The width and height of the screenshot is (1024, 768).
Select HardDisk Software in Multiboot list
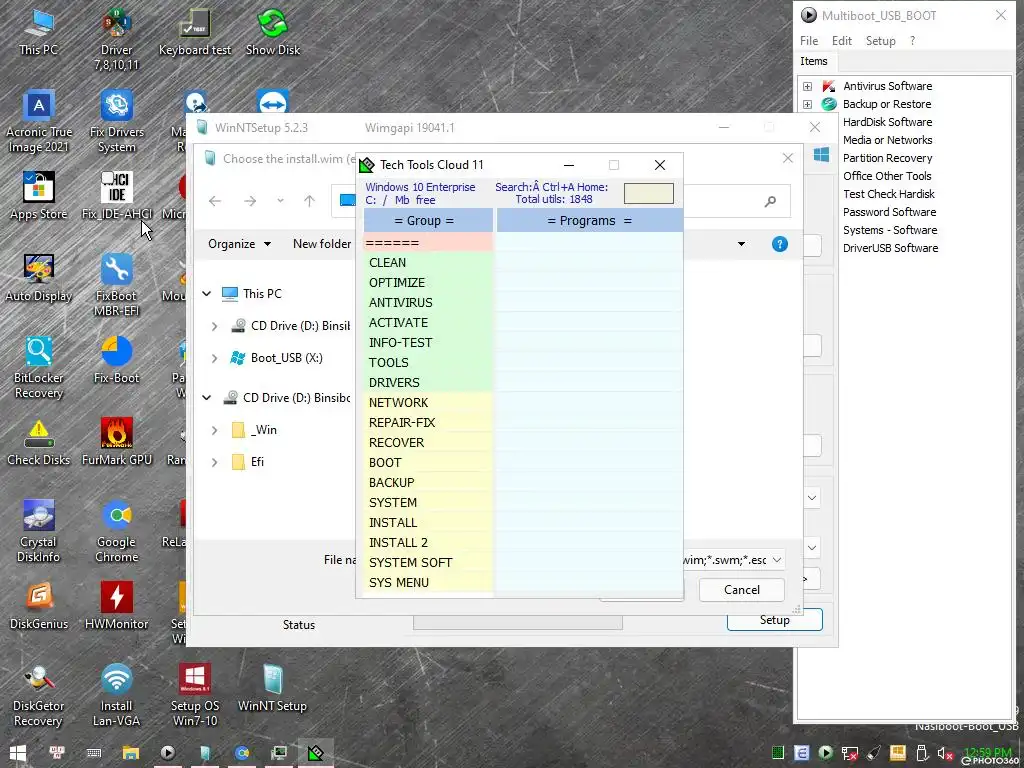pyautogui.click(x=887, y=122)
